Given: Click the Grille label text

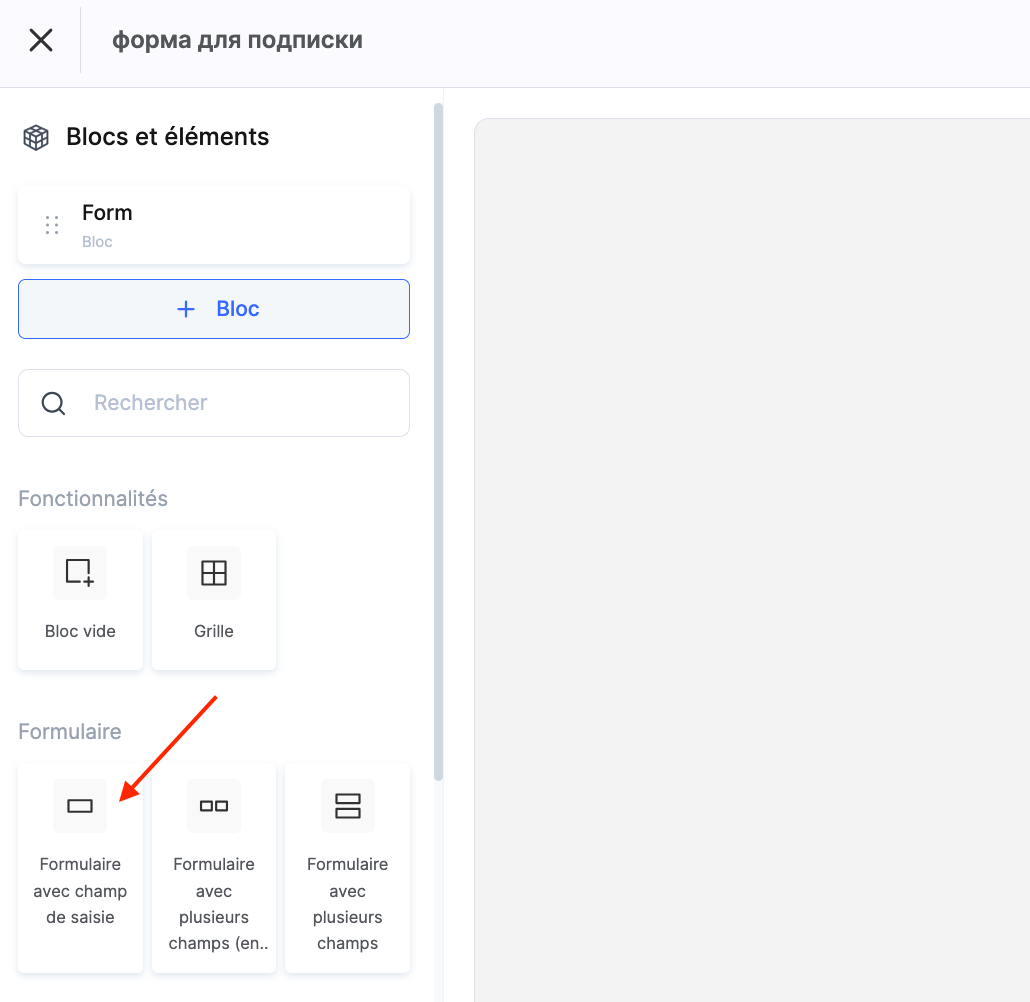Looking at the screenshot, I should click(x=214, y=631).
